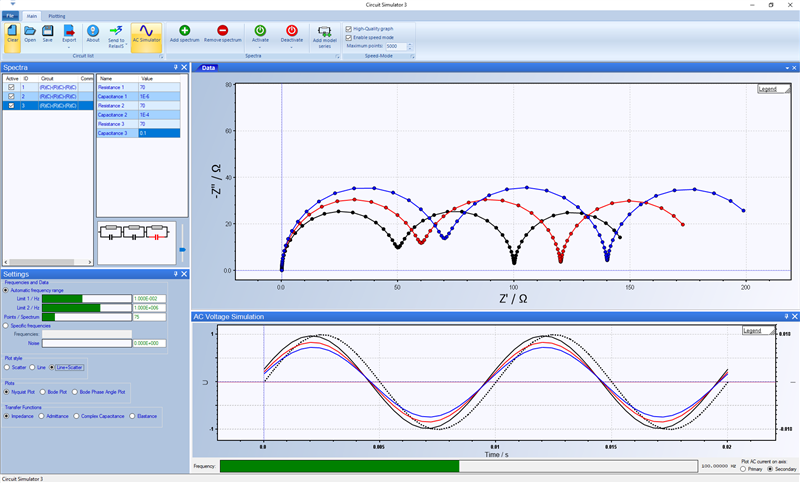The height and width of the screenshot is (483, 800).
Task: Toggle the AC Simulator button
Action: 146,37
